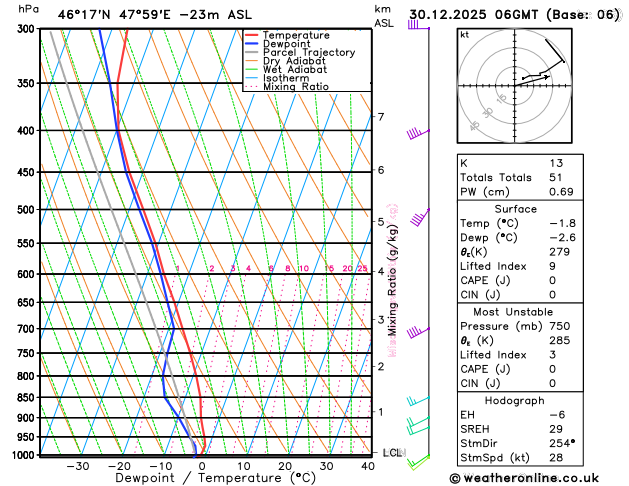Click the "km ASL" altitude axis header
629x486 pixels.
pos(383,16)
